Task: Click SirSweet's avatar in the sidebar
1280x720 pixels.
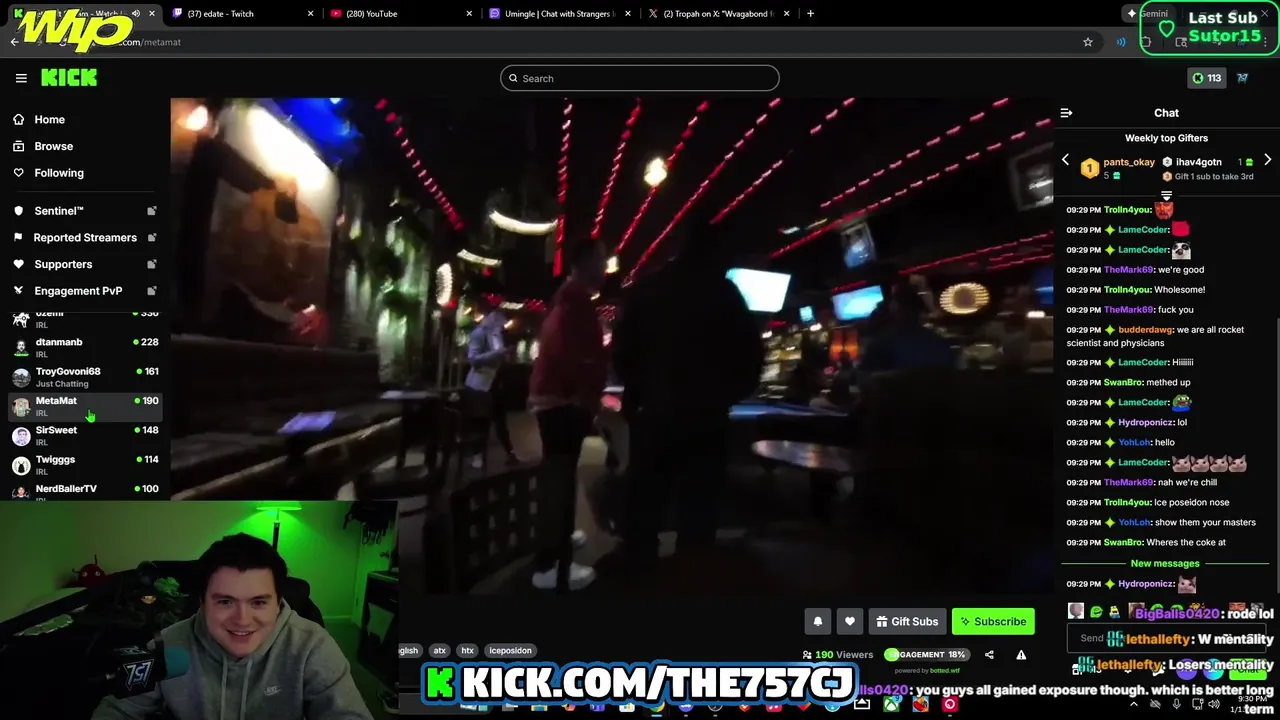Action: 21,436
